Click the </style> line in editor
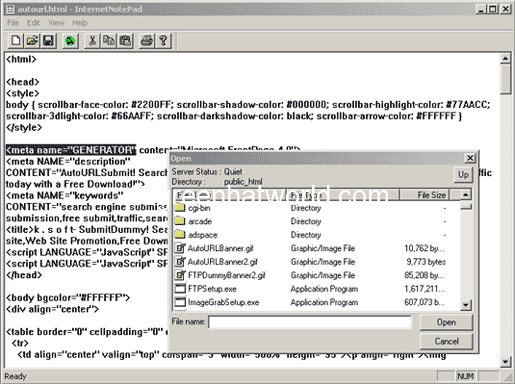This screenshot has height=384, width=515. click(x=24, y=127)
